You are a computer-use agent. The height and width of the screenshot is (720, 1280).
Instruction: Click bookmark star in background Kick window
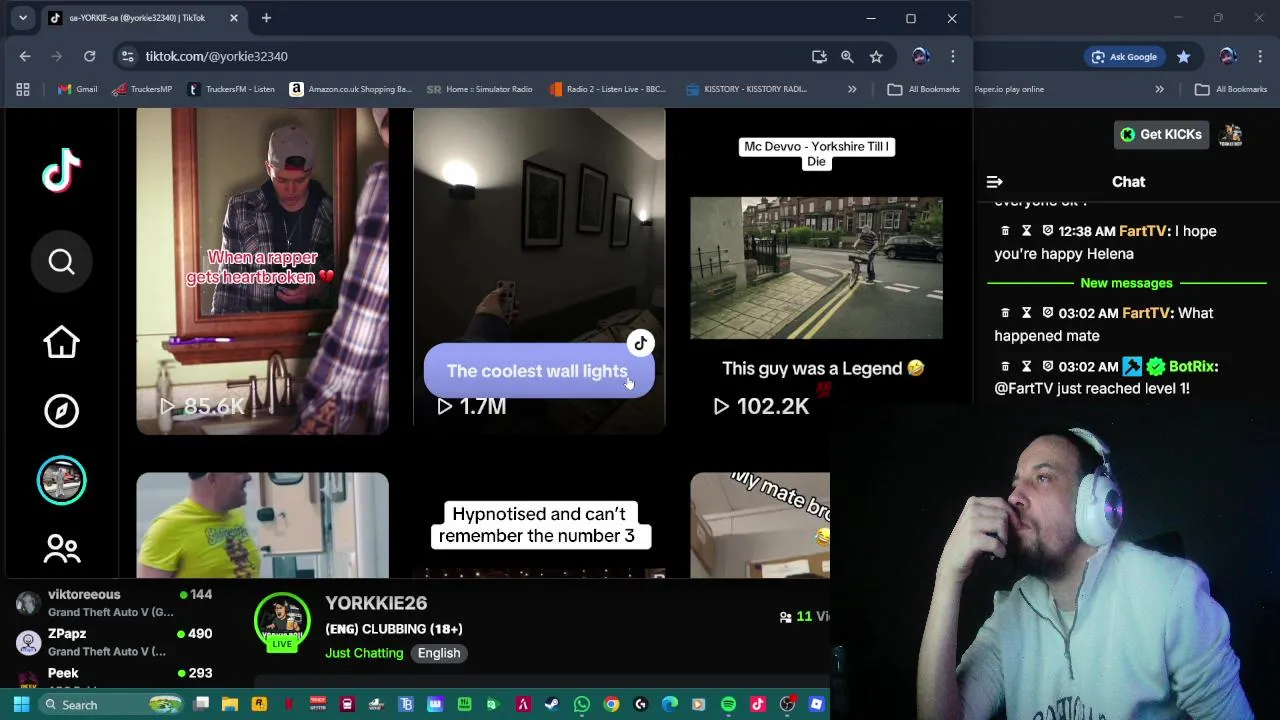[1184, 57]
